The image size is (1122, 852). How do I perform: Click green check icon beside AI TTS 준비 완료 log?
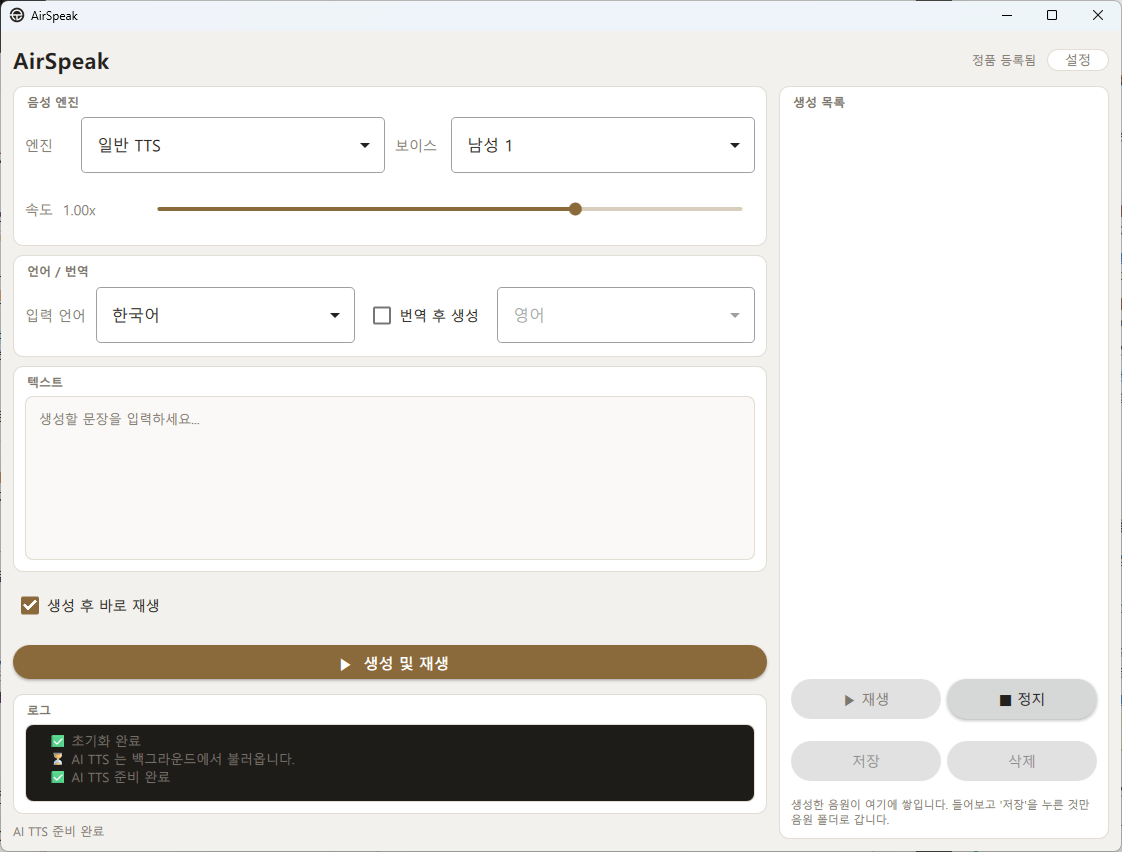pos(58,777)
